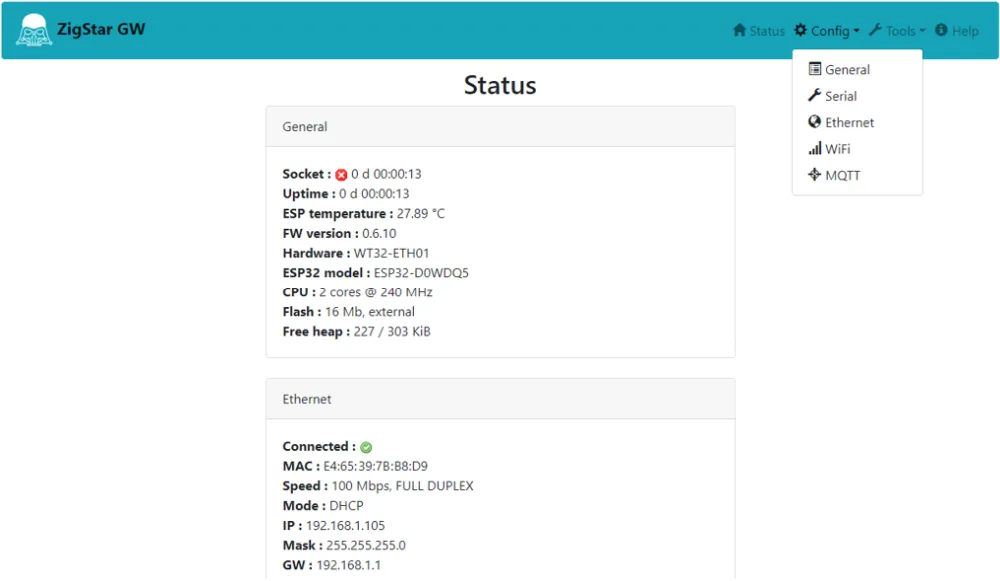Click the ZigStar Darth Vader logo icon
This screenshot has height=581, width=1000.
33,30
